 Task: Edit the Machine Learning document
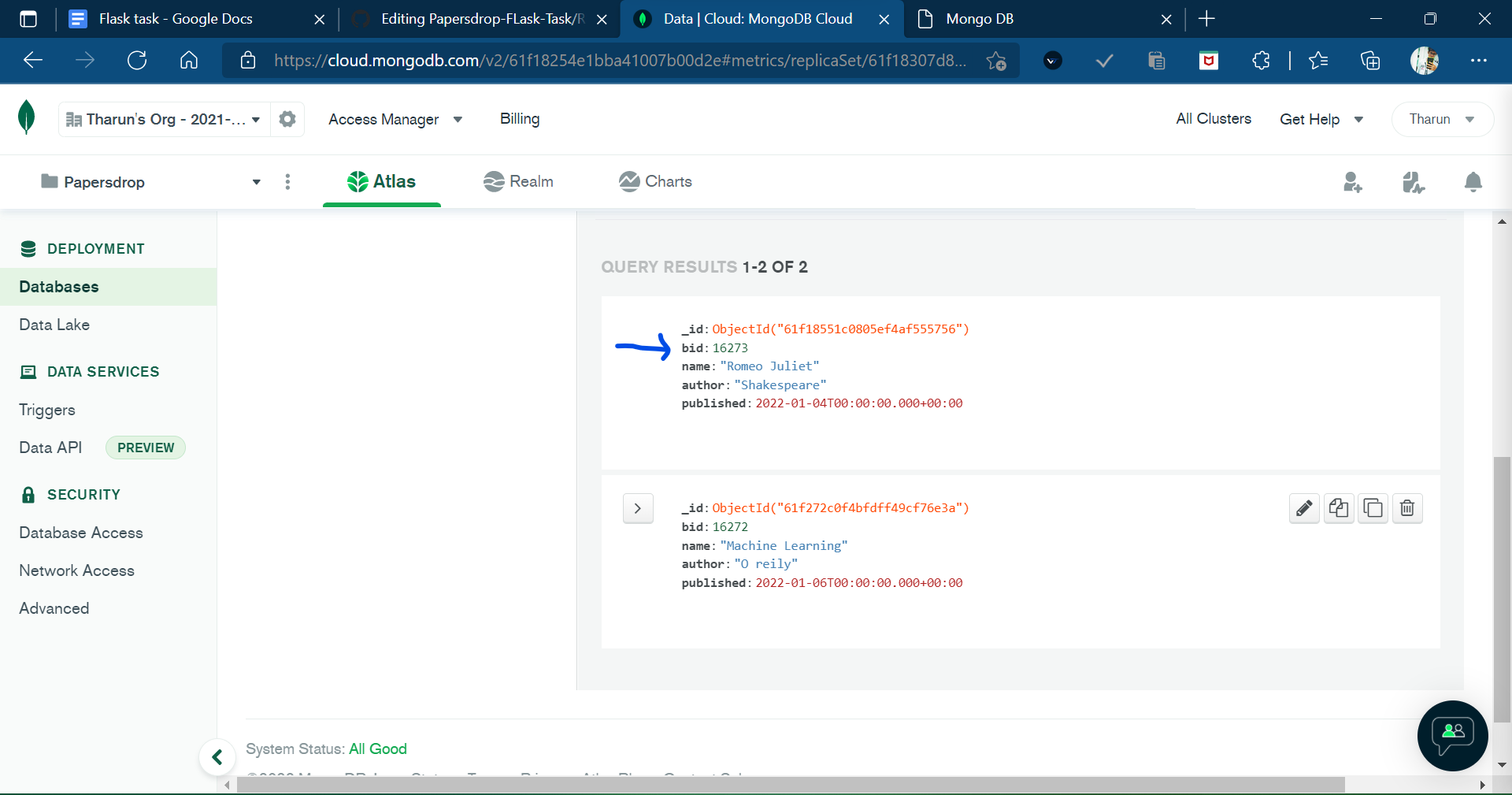point(1303,508)
